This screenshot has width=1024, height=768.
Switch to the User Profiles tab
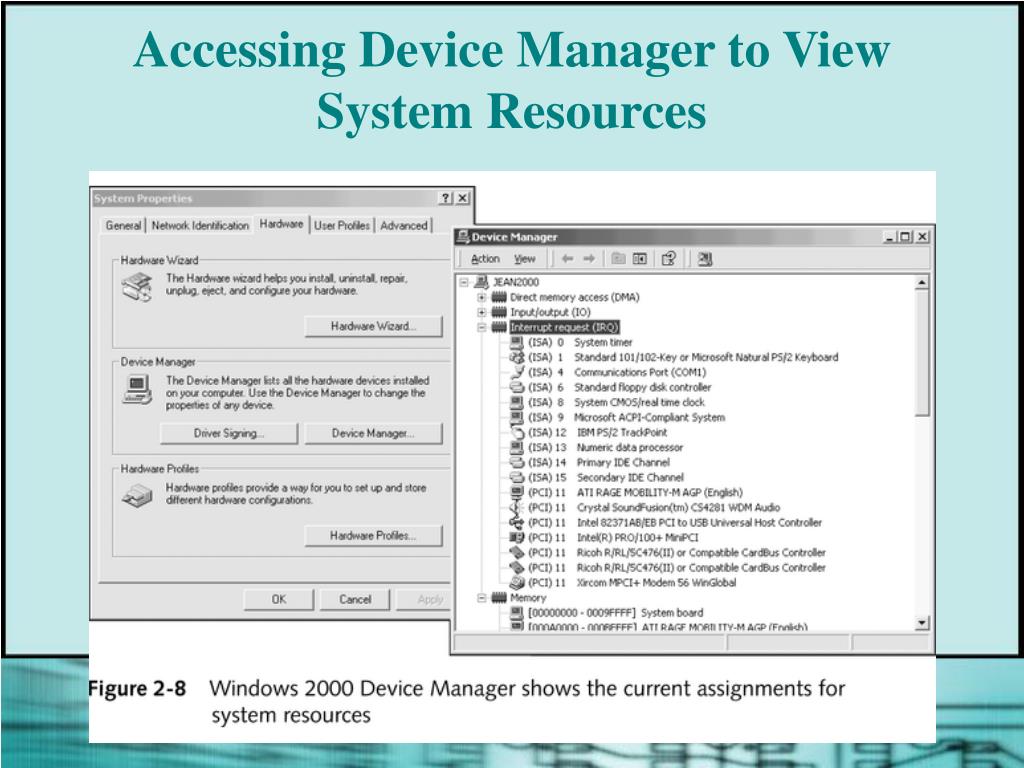[342, 225]
